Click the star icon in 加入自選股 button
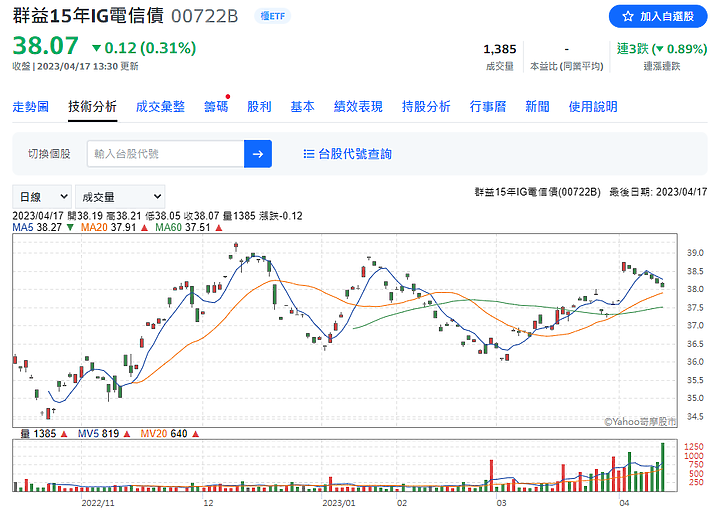 click(628, 17)
